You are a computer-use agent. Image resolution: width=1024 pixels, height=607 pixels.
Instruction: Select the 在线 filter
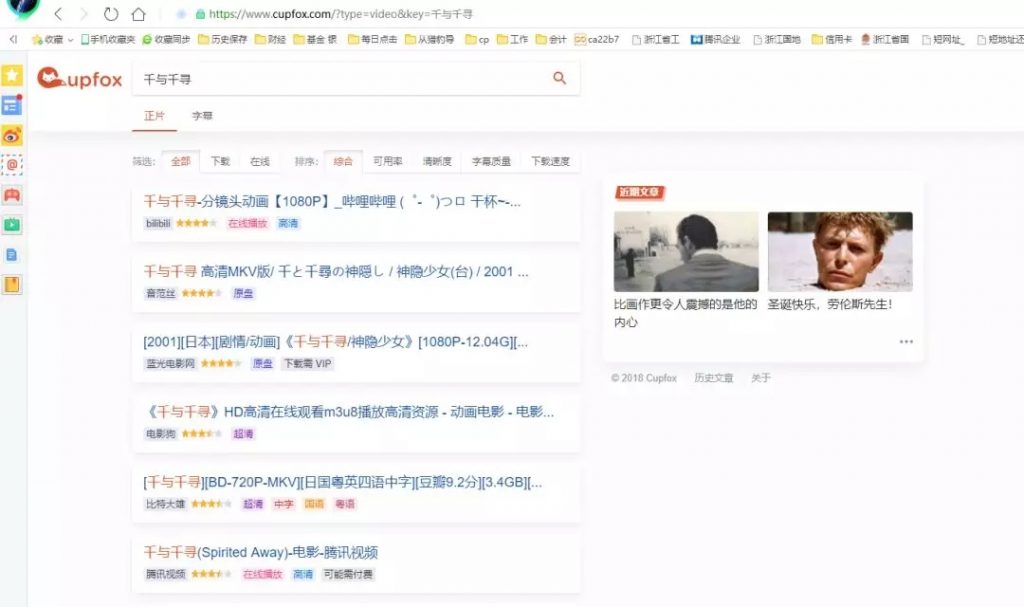tap(260, 161)
